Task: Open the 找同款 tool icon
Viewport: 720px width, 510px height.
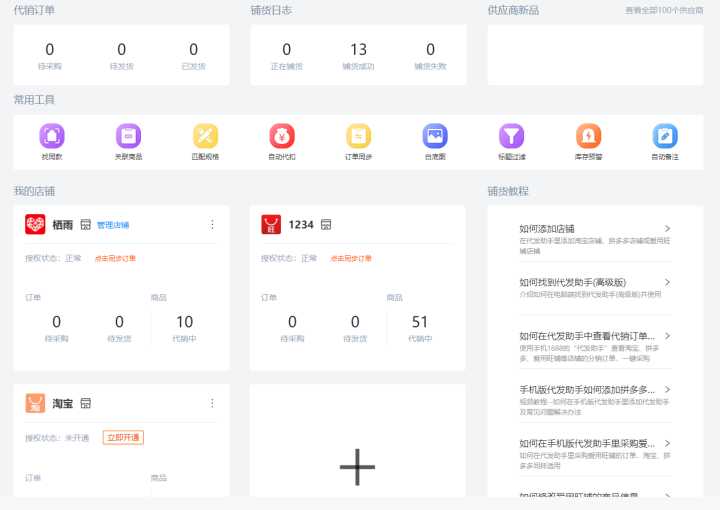Action: 52,136
